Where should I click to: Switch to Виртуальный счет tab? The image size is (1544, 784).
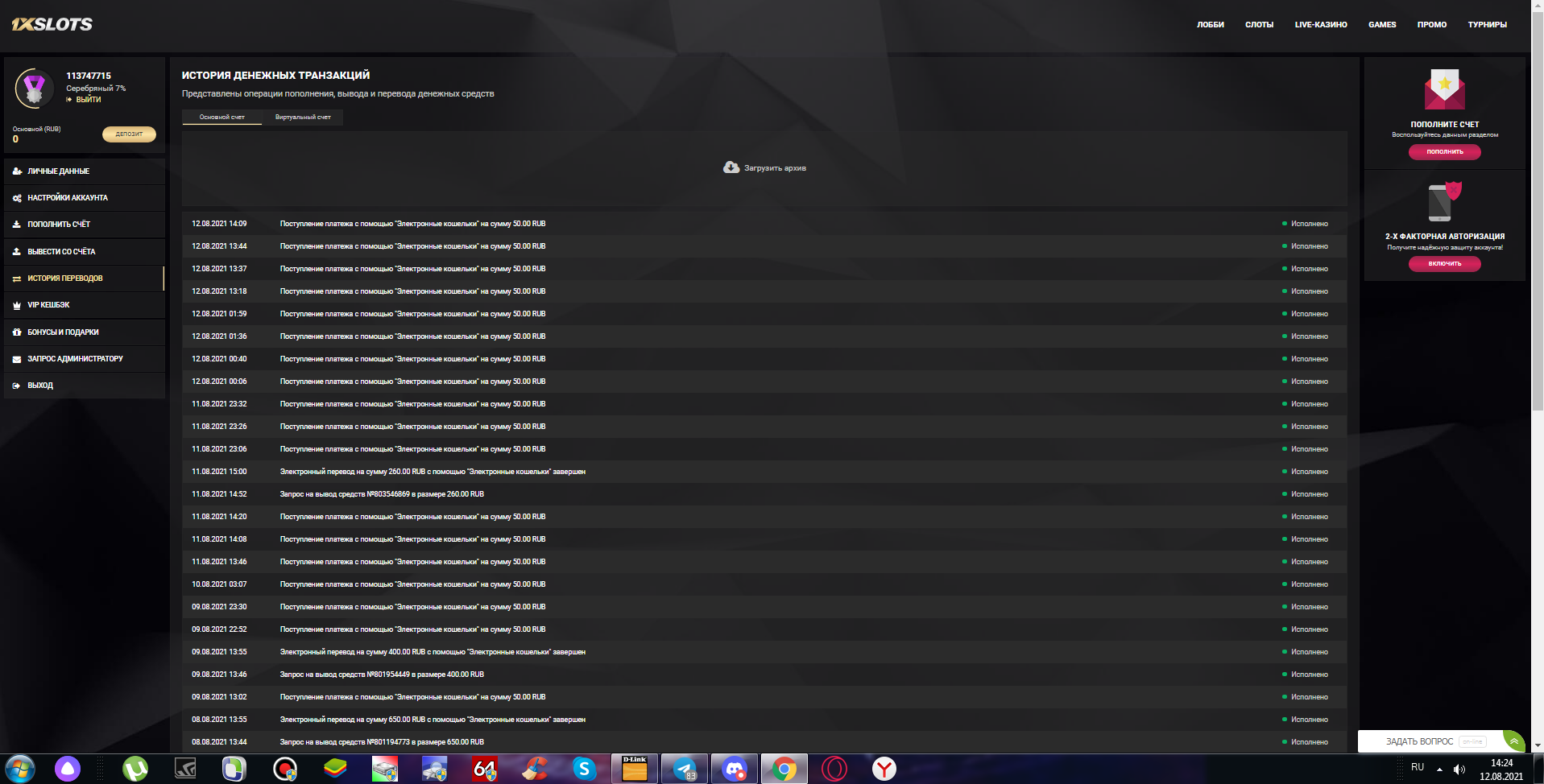[303, 118]
